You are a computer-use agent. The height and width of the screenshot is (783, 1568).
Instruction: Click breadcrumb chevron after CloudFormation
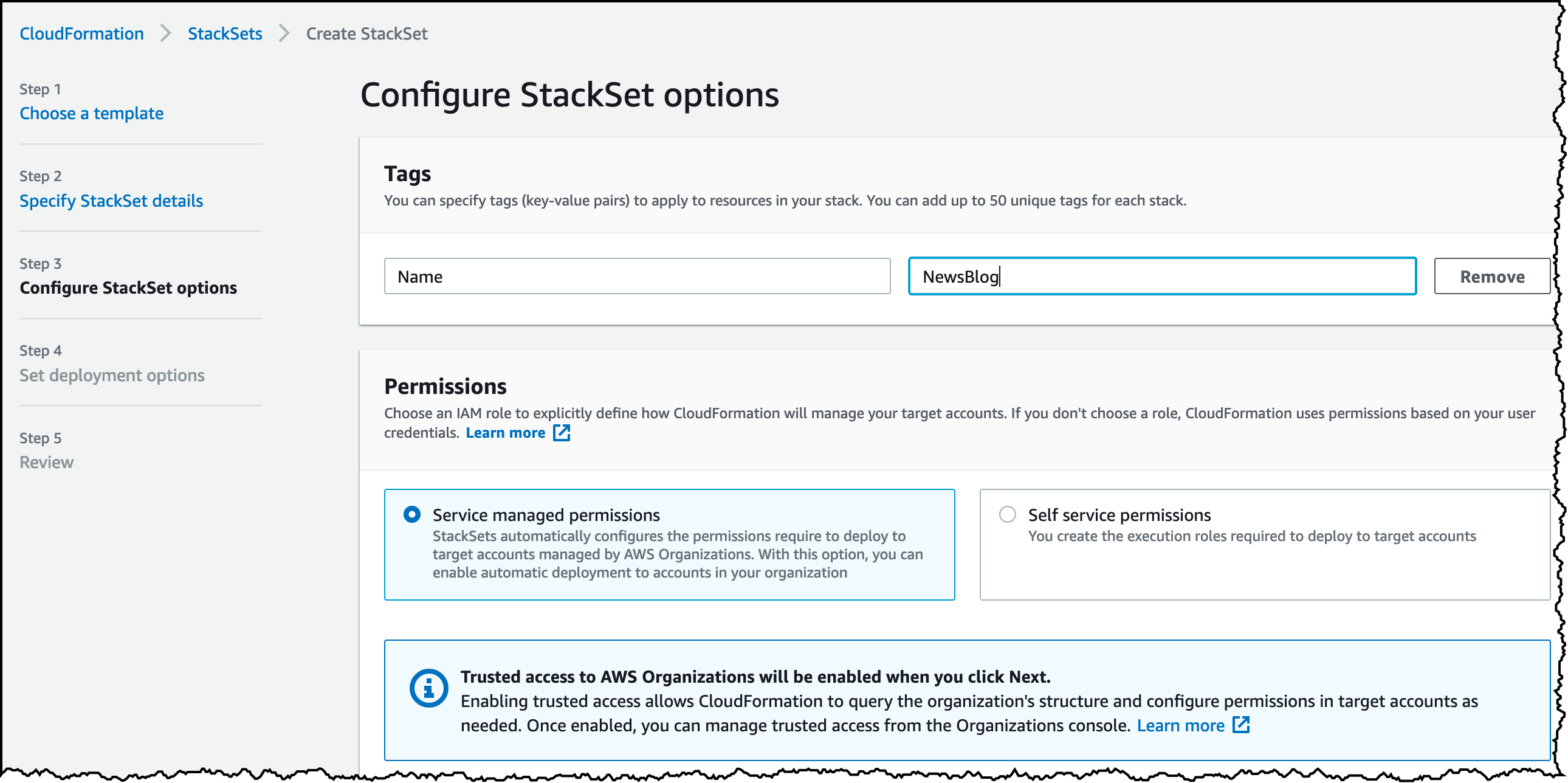[165, 33]
